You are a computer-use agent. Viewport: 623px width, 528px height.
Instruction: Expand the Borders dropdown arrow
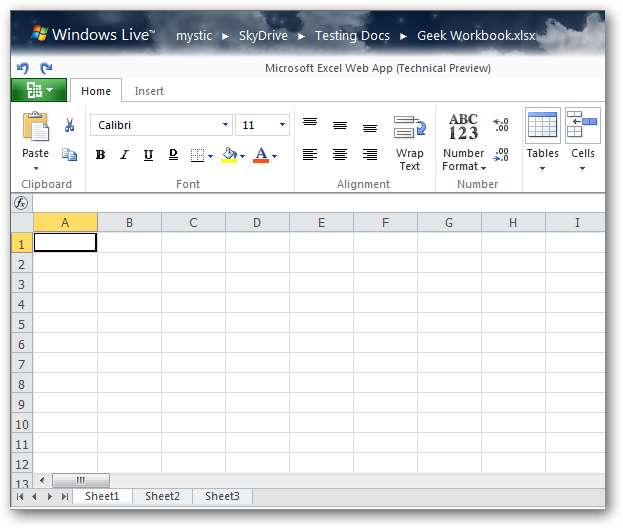[x=211, y=156]
